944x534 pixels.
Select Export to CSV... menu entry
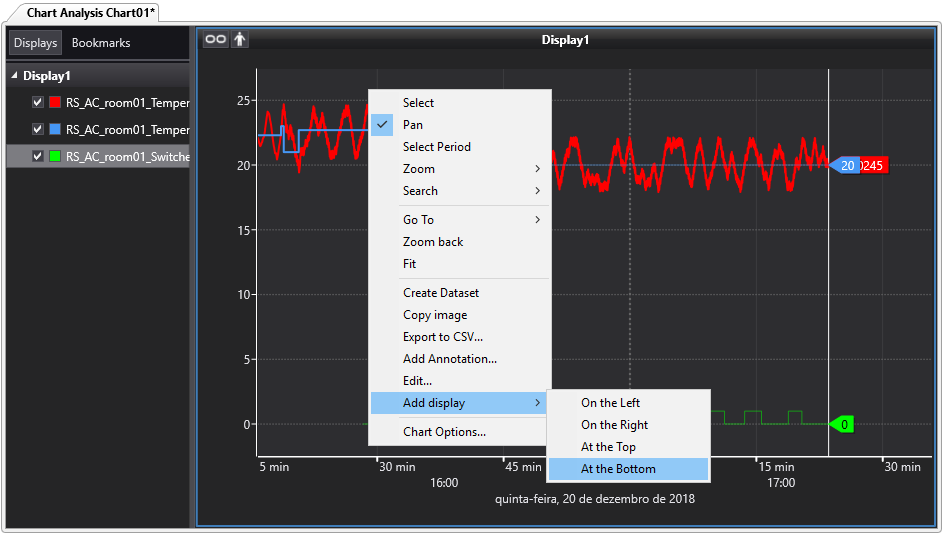click(x=442, y=337)
